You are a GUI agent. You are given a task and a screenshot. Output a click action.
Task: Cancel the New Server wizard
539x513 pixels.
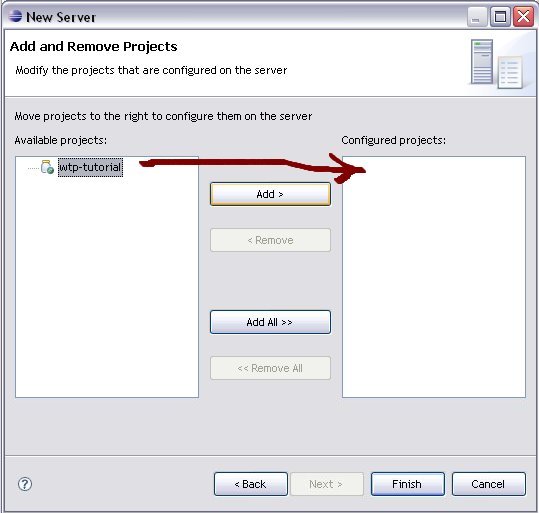pyautogui.click(x=488, y=484)
